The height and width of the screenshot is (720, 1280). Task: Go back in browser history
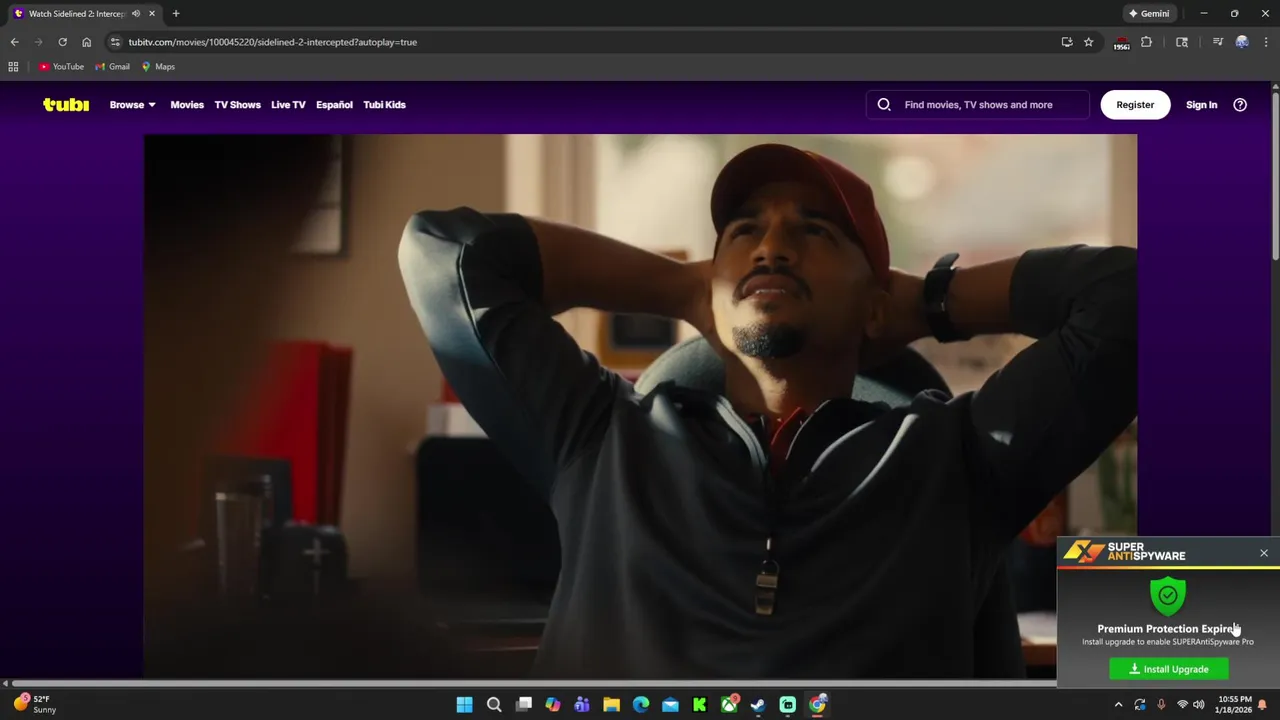(x=14, y=42)
